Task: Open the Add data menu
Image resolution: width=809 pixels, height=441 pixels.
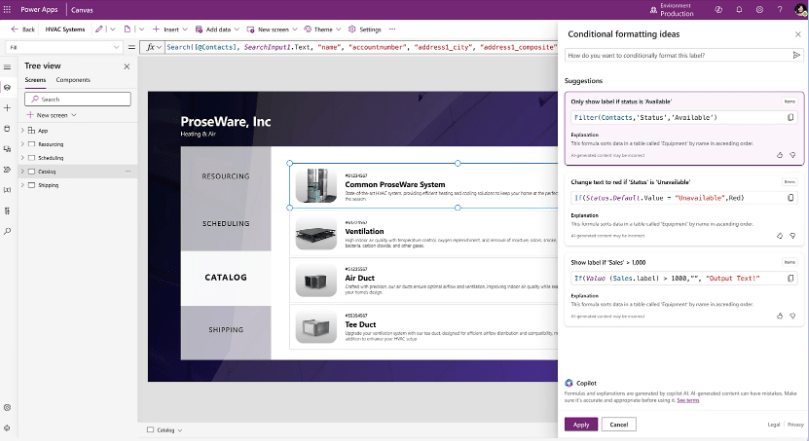Action: pyautogui.click(x=217, y=29)
